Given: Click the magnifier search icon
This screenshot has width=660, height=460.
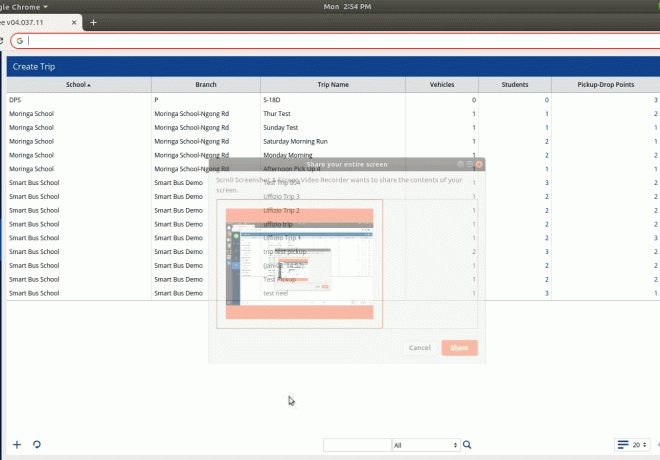Looking at the screenshot, I should click(x=467, y=445).
